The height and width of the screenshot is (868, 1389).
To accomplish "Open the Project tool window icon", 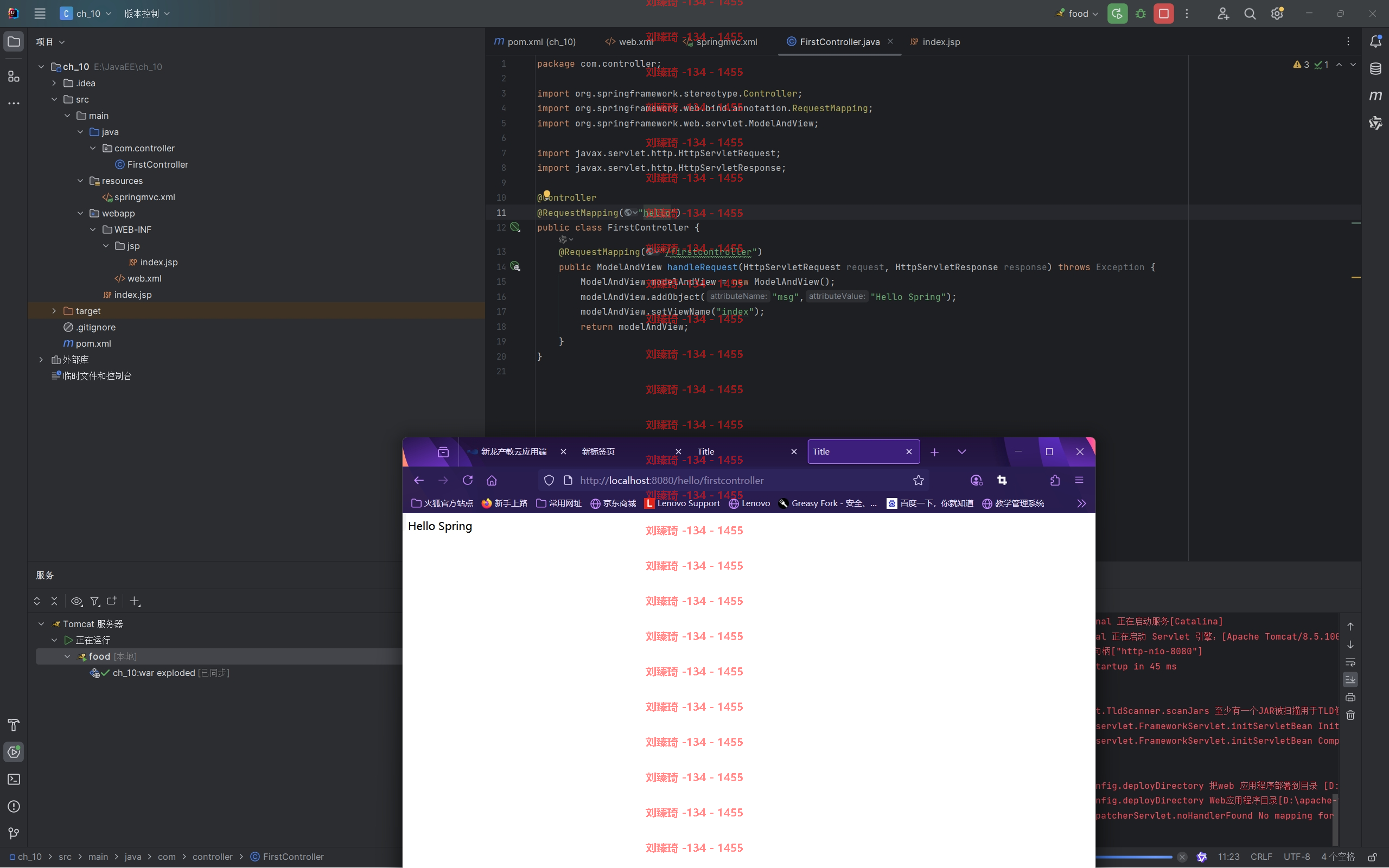I will (14, 41).
